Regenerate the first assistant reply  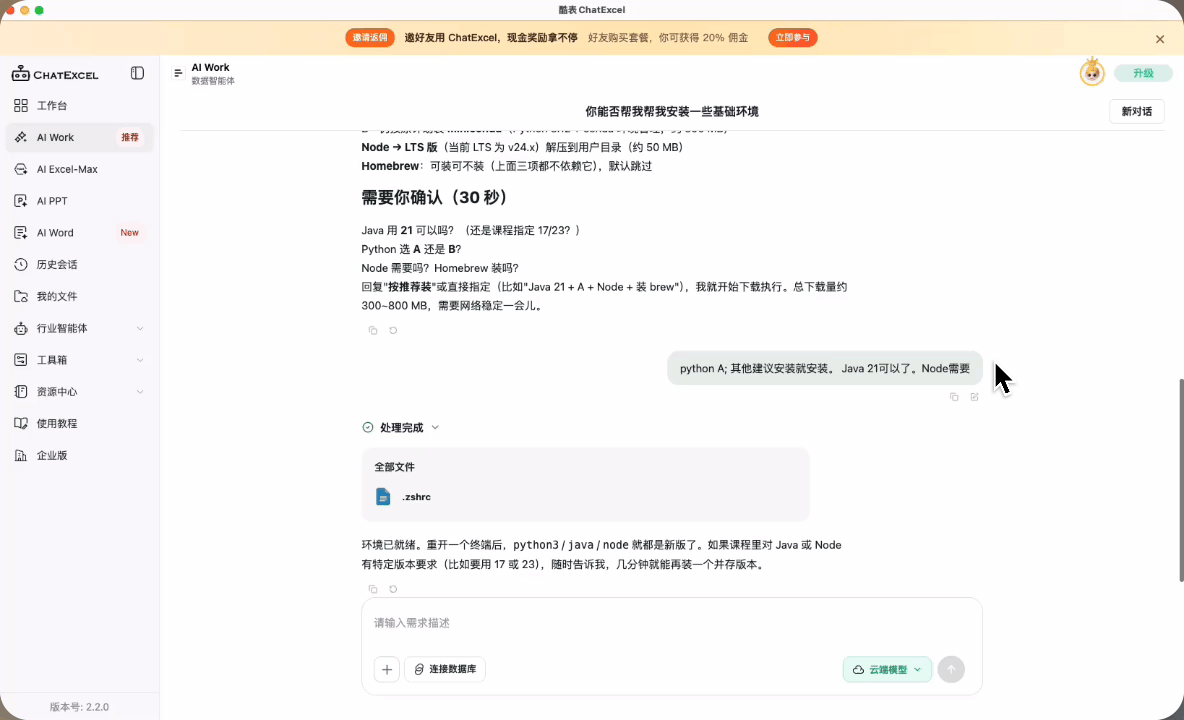(x=393, y=331)
